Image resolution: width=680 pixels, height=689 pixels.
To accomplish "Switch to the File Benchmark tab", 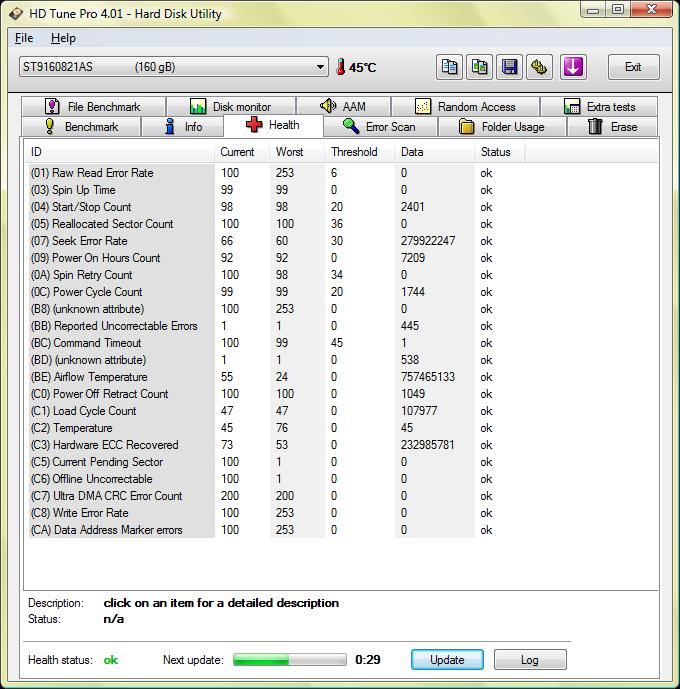I will [93, 106].
